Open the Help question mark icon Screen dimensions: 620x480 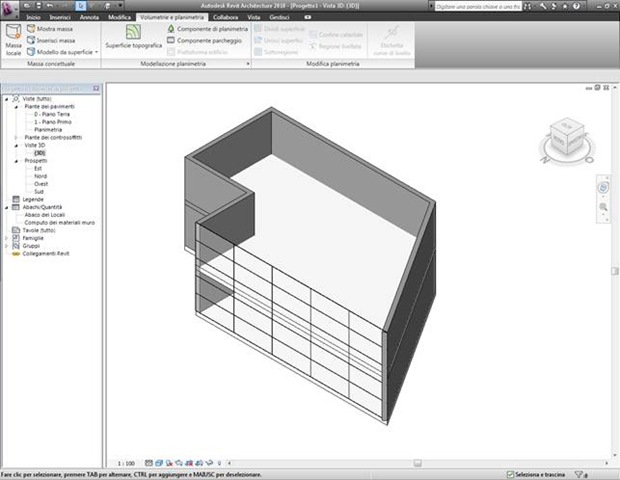tap(577, 6)
